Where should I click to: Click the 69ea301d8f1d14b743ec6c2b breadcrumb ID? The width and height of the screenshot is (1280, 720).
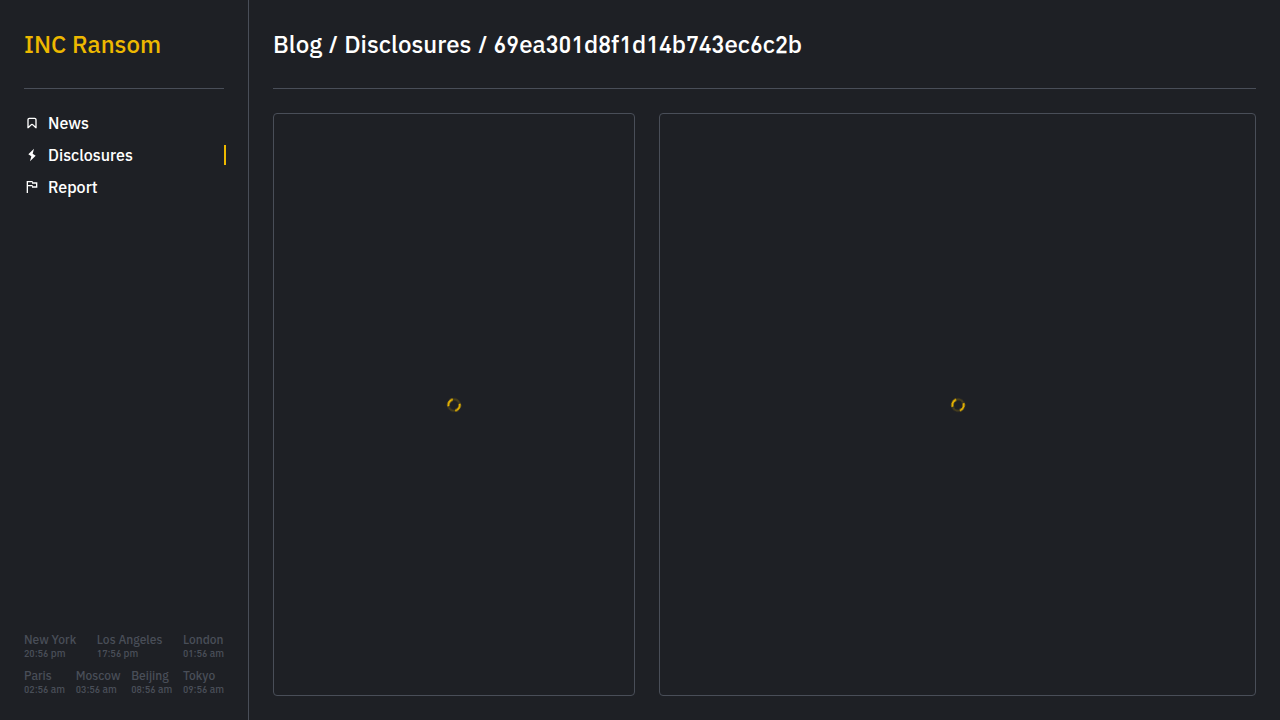click(647, 45)
